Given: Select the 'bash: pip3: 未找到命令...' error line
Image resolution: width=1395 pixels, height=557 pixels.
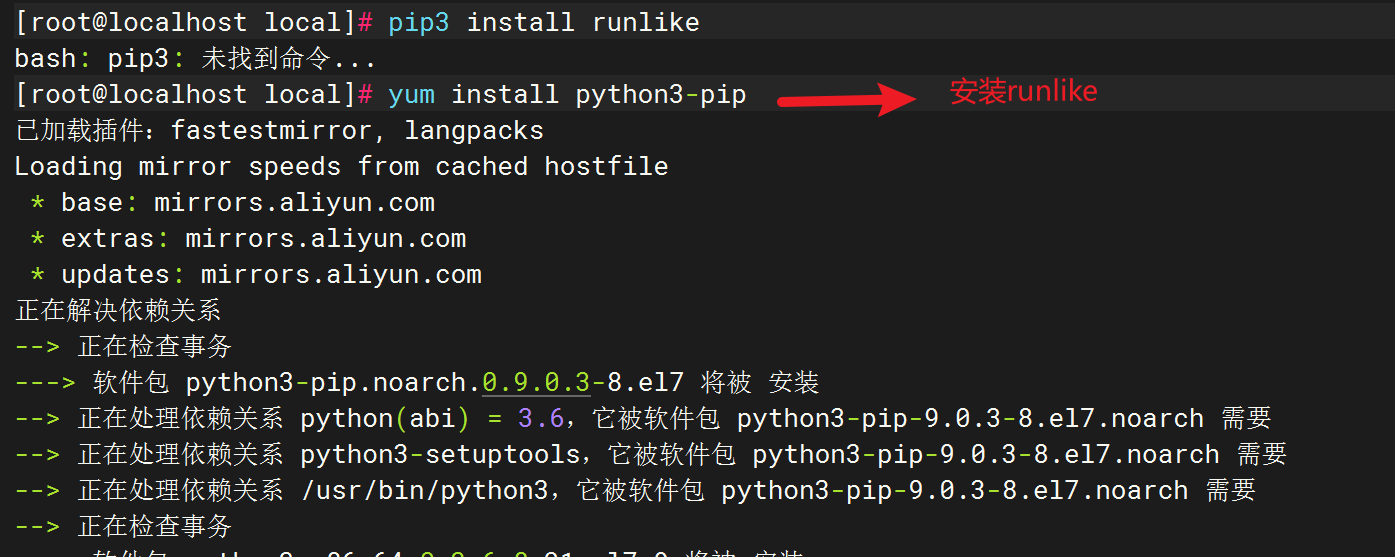Looking at the screenshot, I should tap(196, 59).
